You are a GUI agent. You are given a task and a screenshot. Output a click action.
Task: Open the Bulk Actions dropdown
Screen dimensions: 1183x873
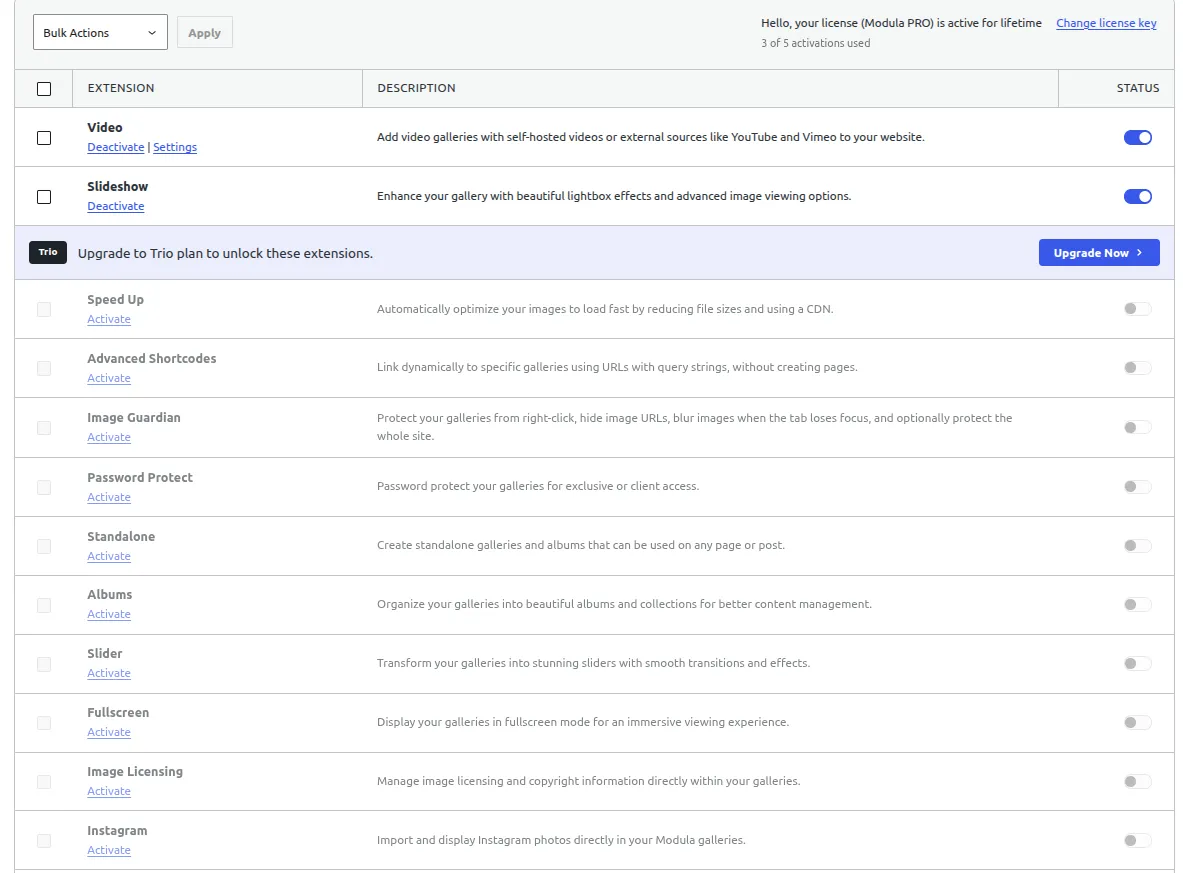click(100, 32)
